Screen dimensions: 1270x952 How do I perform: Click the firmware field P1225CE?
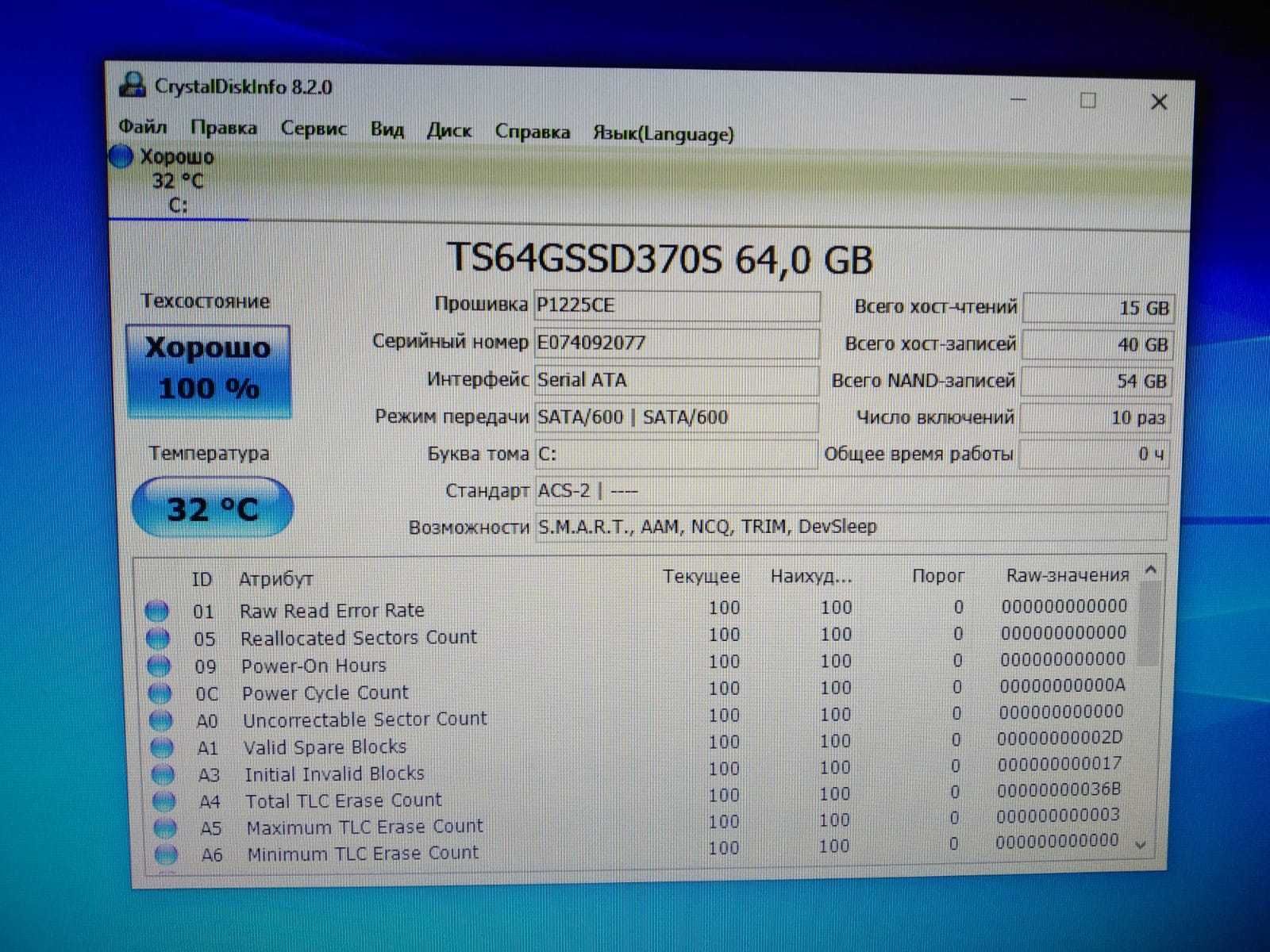[676, 305]
